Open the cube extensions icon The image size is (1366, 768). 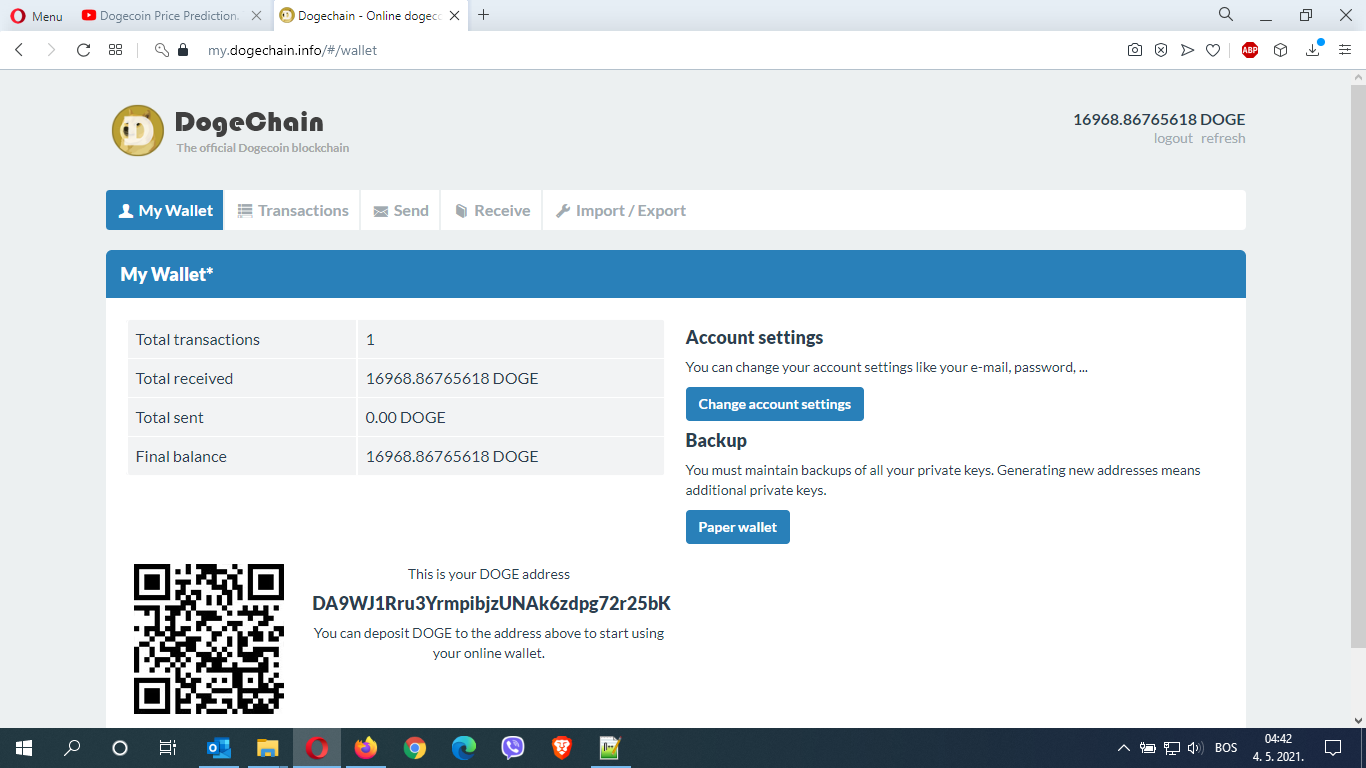click(x=1280, y=50)
